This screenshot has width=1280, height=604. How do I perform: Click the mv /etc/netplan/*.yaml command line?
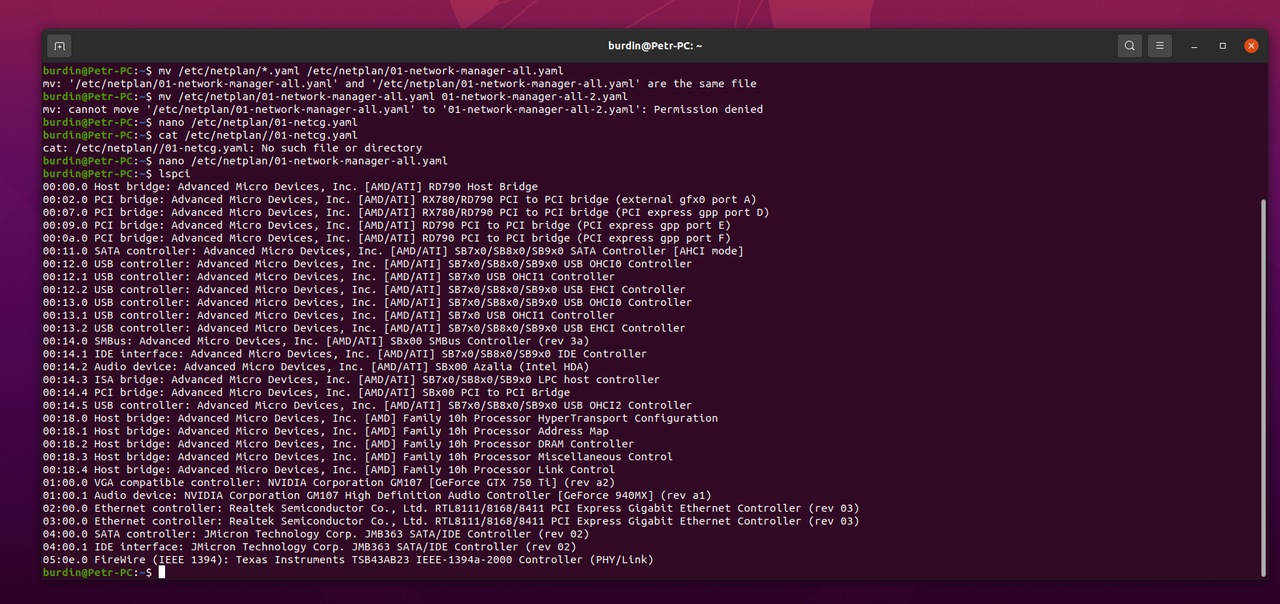(x=303, y=71)
